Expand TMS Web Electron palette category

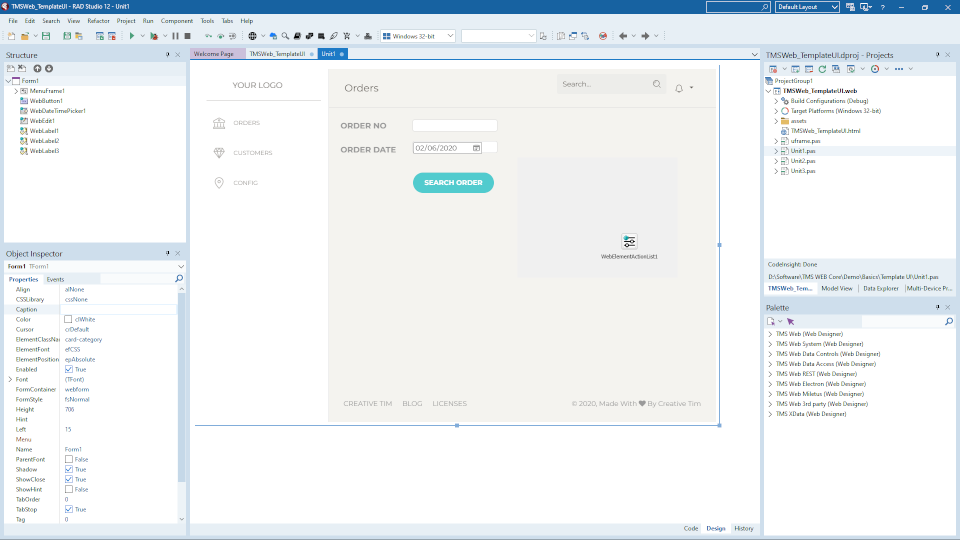[770, 384]
